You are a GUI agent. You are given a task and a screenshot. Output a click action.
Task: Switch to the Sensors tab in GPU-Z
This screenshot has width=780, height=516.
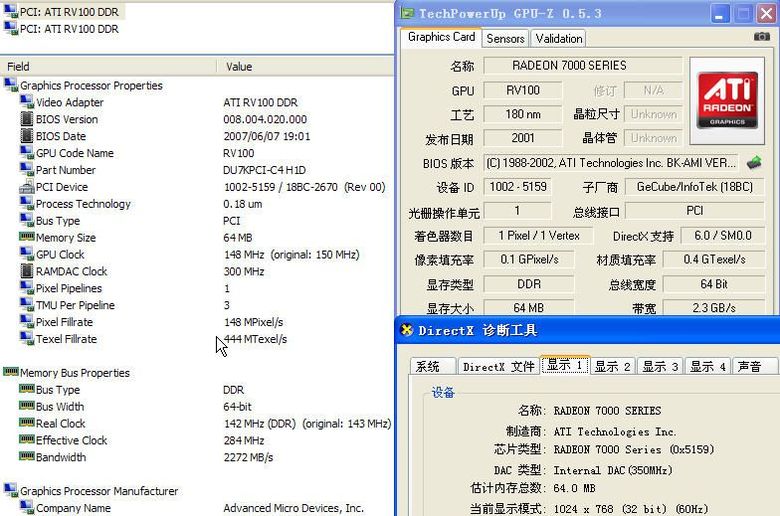(x=505, y=38)
